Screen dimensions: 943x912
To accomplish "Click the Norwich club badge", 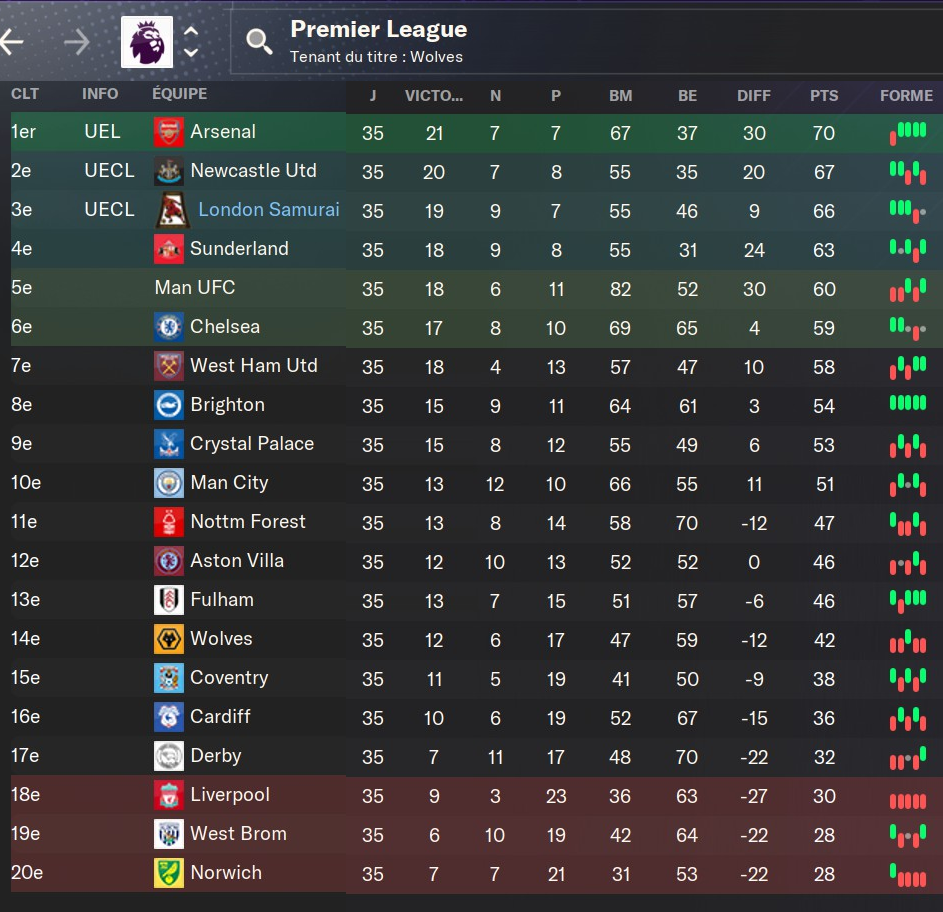I will click(169, 873).
